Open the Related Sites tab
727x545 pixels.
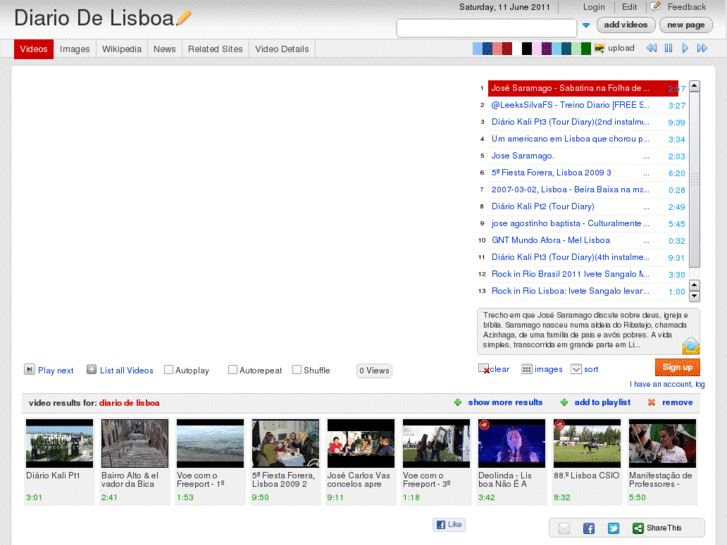click(215, 49)
